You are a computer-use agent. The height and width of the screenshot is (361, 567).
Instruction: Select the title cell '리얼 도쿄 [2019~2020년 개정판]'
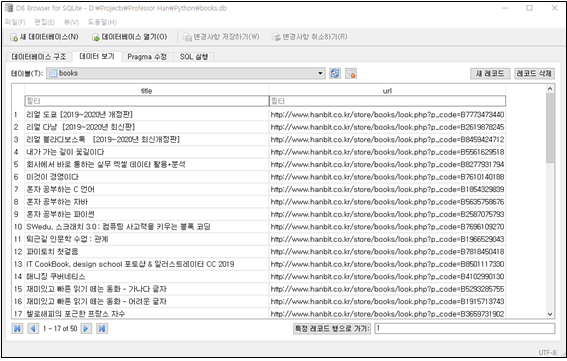click(146, 115)
